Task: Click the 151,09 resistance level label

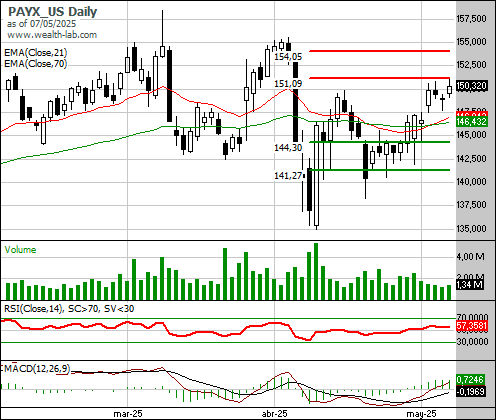Action: tap(288, 84)
